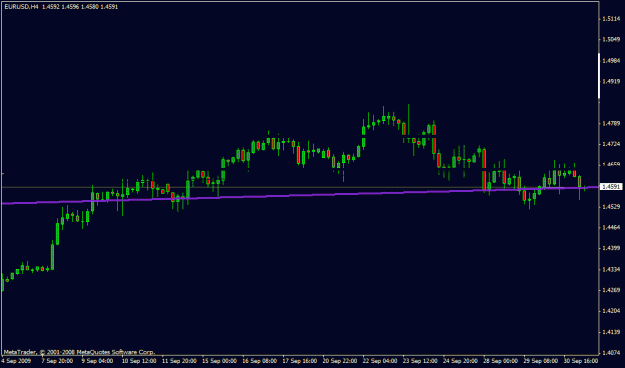
Task: Click the 29 Sep 08:00 time label
Action: pyautogui.click(x=542, y=361)
